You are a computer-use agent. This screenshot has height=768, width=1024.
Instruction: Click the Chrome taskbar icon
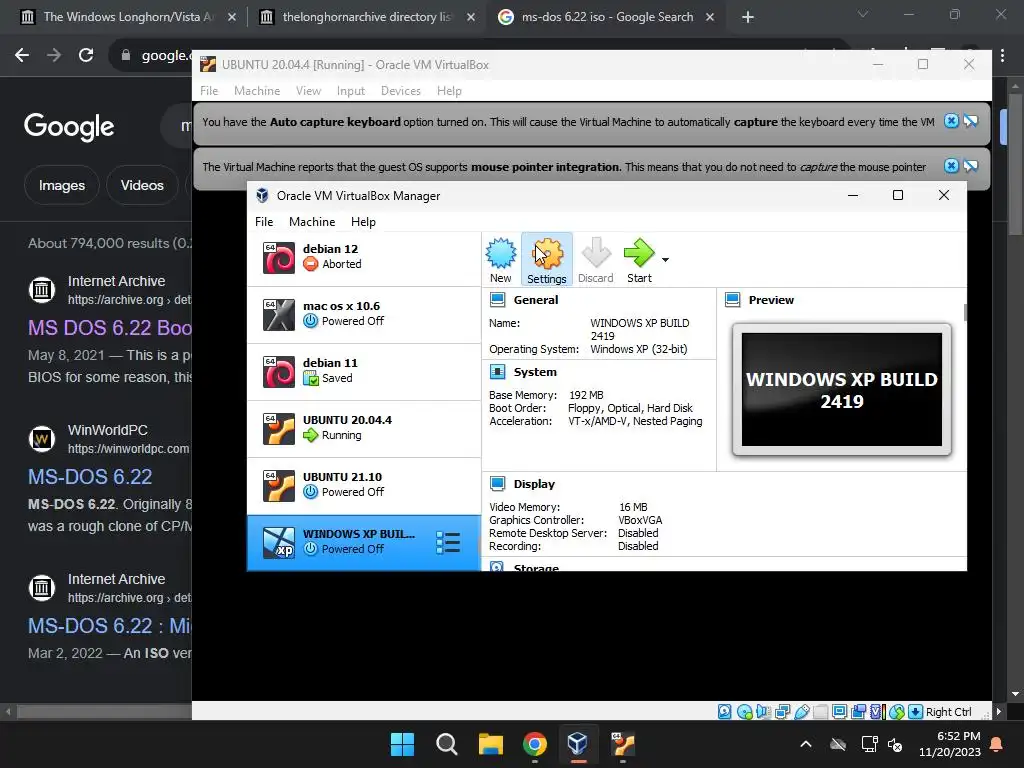click(x=535, y=744)
